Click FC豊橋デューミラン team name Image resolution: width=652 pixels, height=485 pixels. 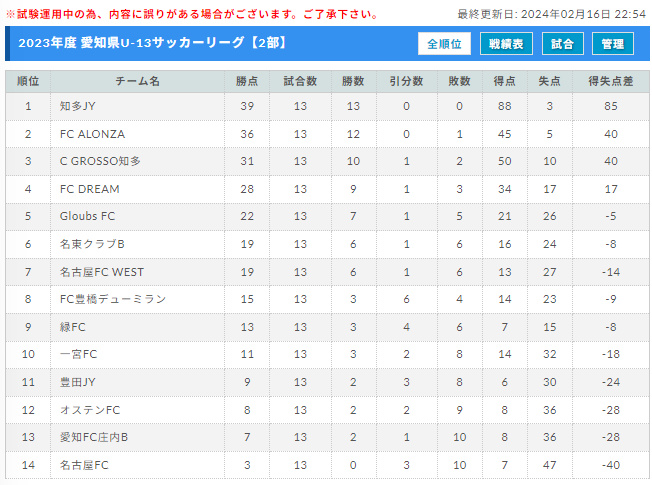[x=113, y=299]
